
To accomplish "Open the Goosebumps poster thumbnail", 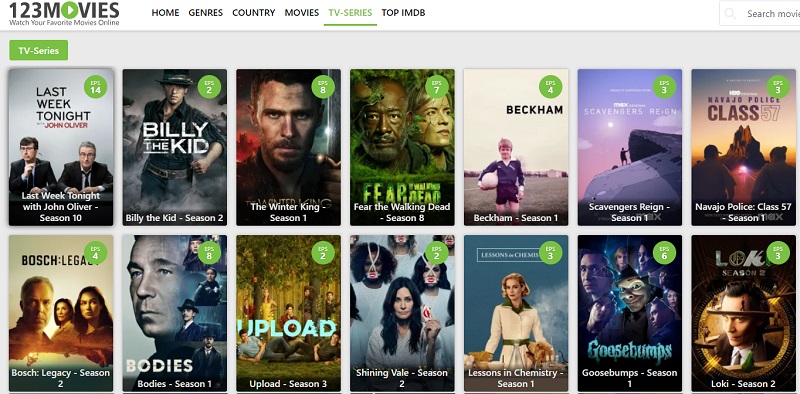I will 630,313.
